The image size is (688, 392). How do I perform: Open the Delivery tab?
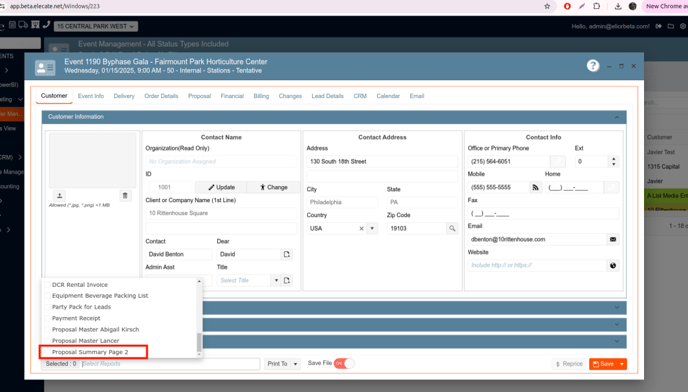(124, 96)
